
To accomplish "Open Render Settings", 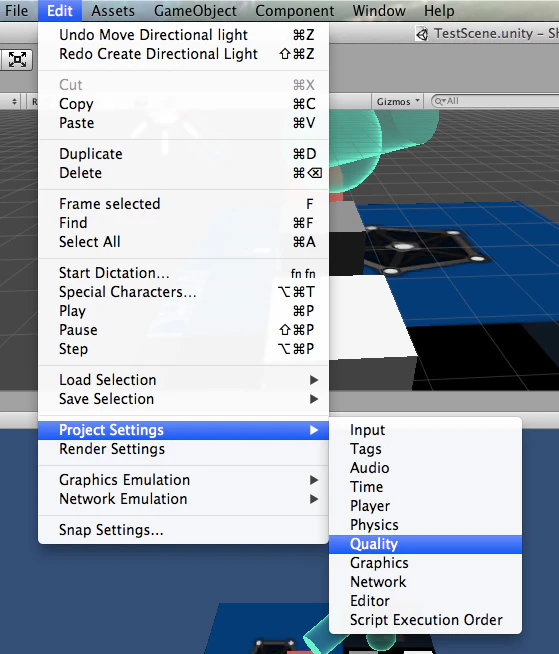I will pyautogui.click(x=184, y=449).
